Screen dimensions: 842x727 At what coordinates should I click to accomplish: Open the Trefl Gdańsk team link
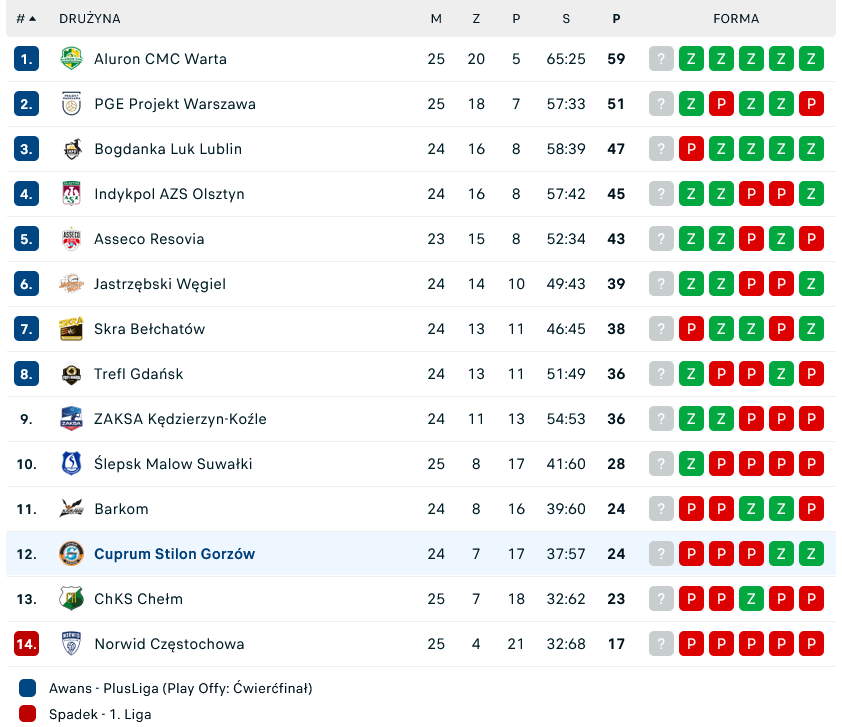pos(139,374)
